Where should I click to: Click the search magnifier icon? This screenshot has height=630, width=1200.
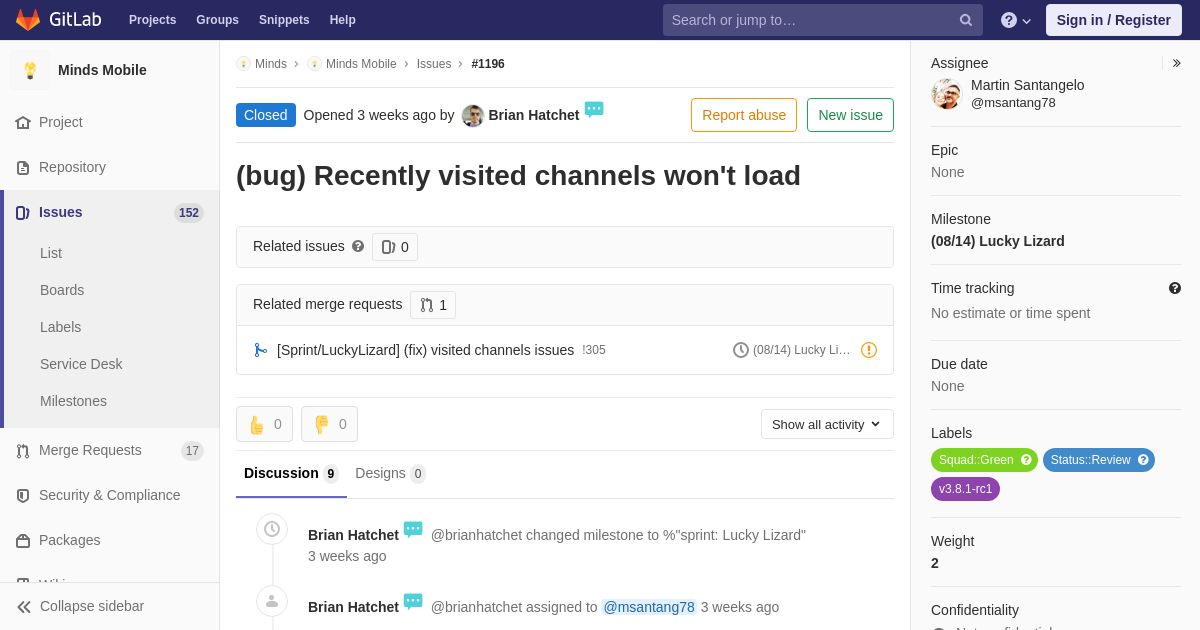click(x=966, y=20)
